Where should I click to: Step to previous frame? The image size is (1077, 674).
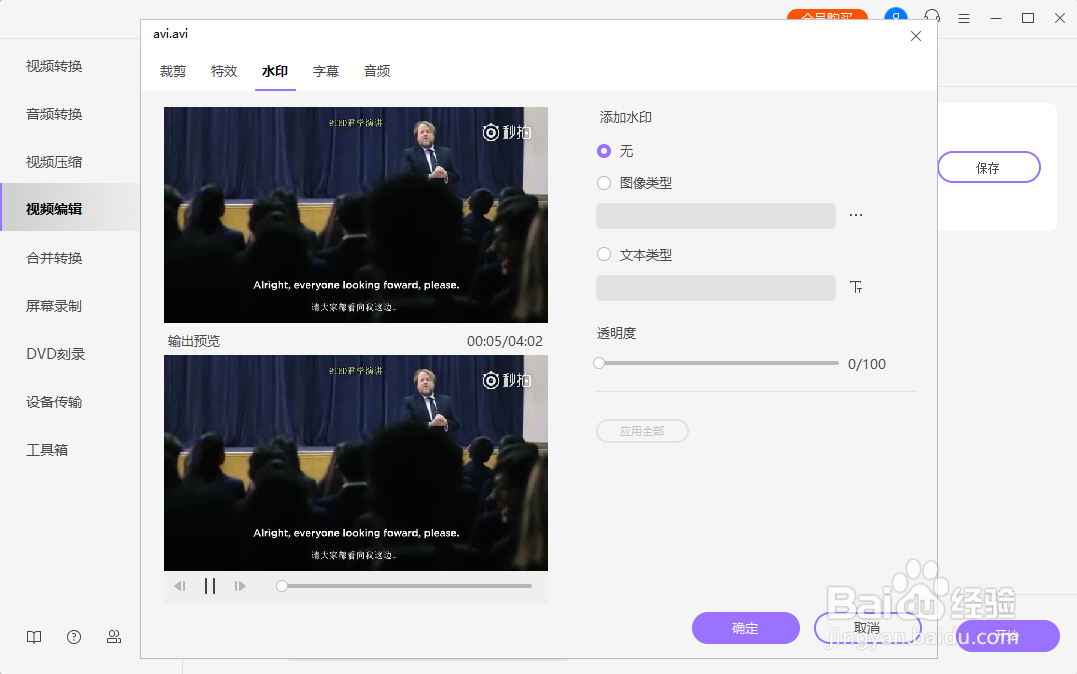coord(180,586)
